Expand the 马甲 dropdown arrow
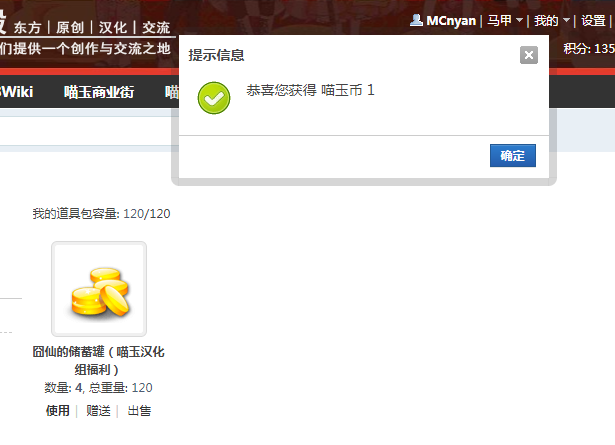This screenshot has width=615, height=445. click(x=519, y=20)
